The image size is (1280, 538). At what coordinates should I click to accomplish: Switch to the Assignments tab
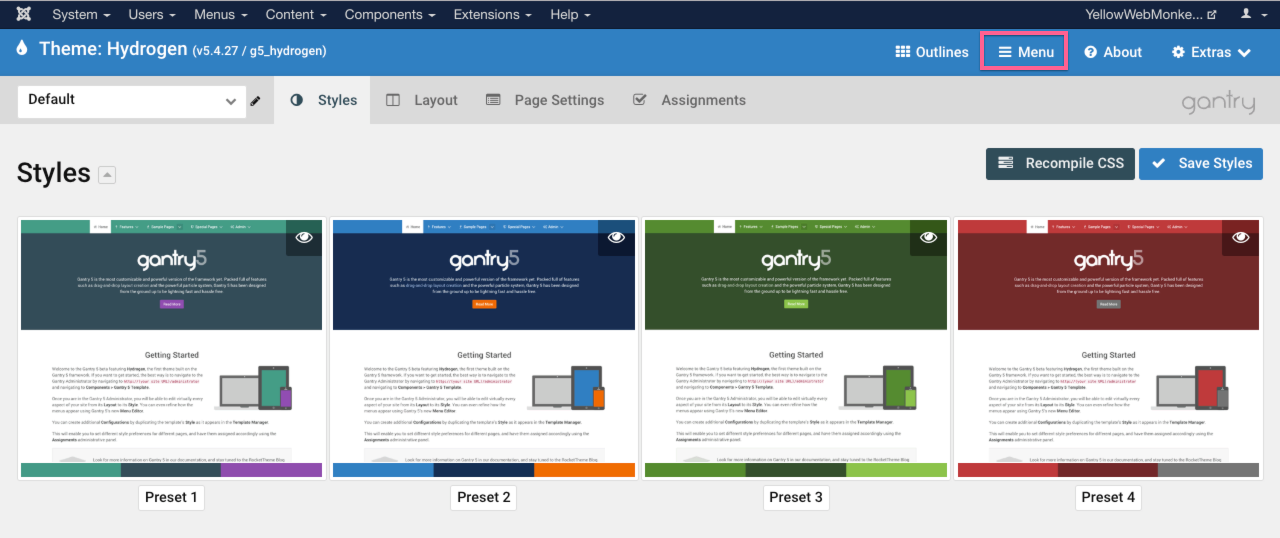coord(690,100)
